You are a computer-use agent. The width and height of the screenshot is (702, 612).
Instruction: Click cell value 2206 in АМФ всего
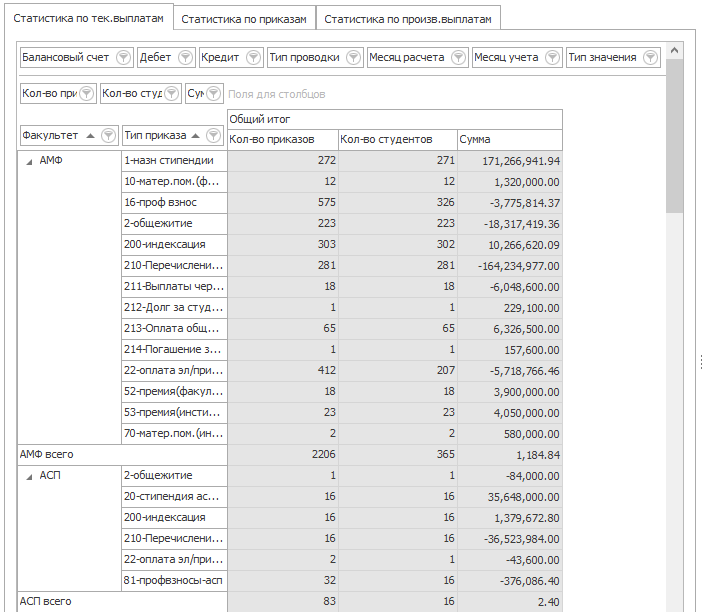283,455
